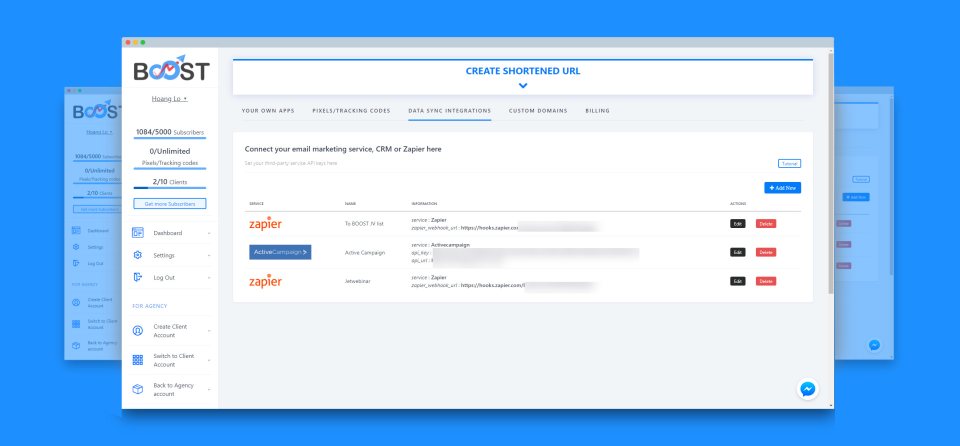Click the Add New integration button
Viewport: 960px width, 446px height.
[782, 188]
